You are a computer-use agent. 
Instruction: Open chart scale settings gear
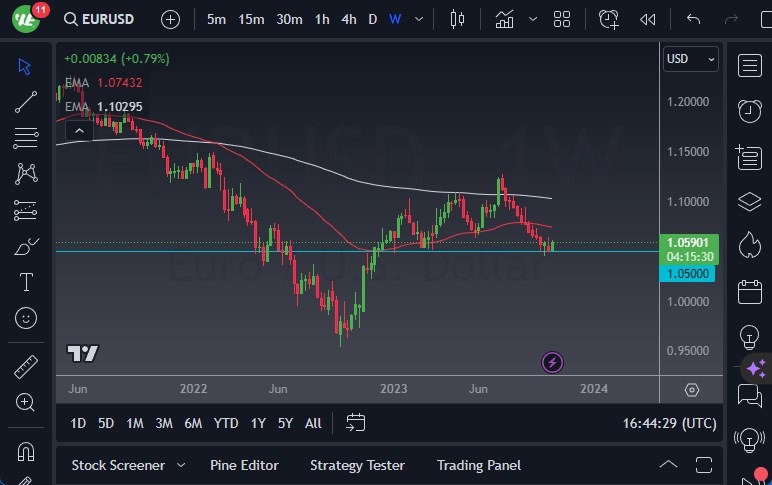(x=692, y=389)
